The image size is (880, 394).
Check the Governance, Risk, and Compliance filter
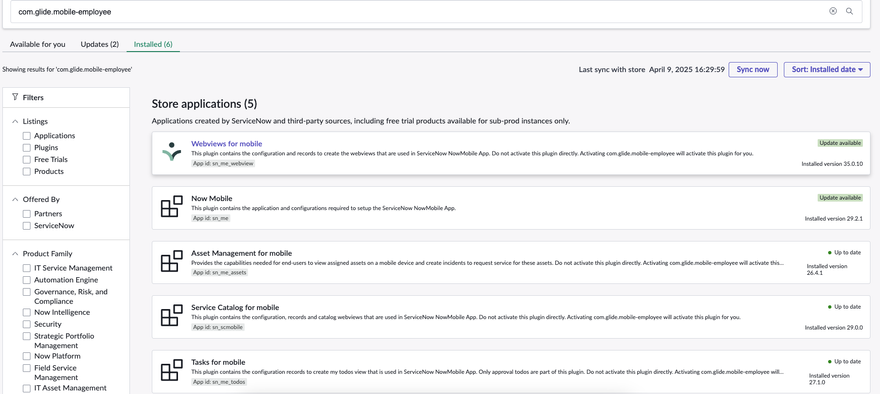coord(26,292)
